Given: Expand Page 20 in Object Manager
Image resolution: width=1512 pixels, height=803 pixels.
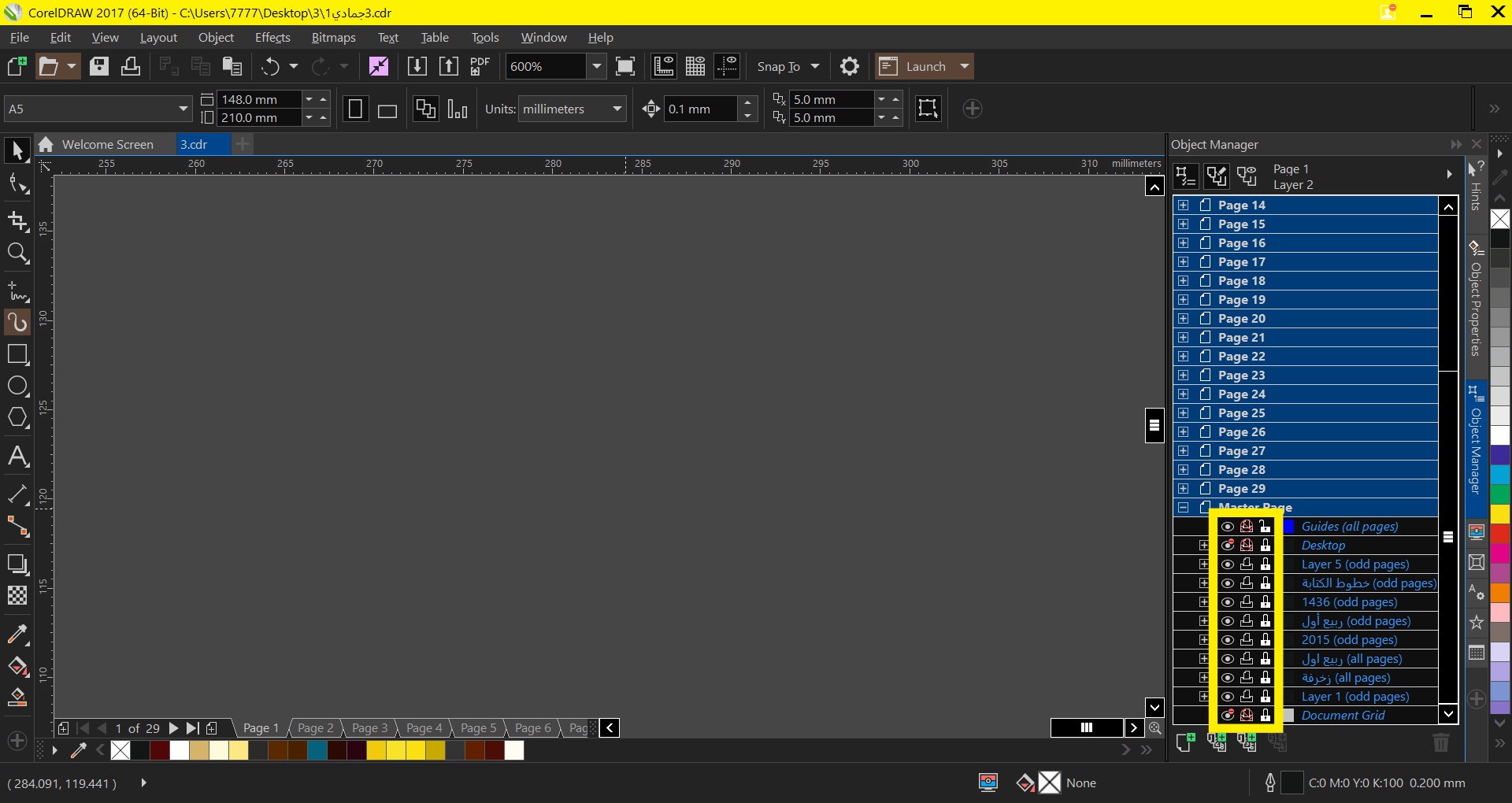Looking at the screenshot, I should click(x=1183, y=319).
